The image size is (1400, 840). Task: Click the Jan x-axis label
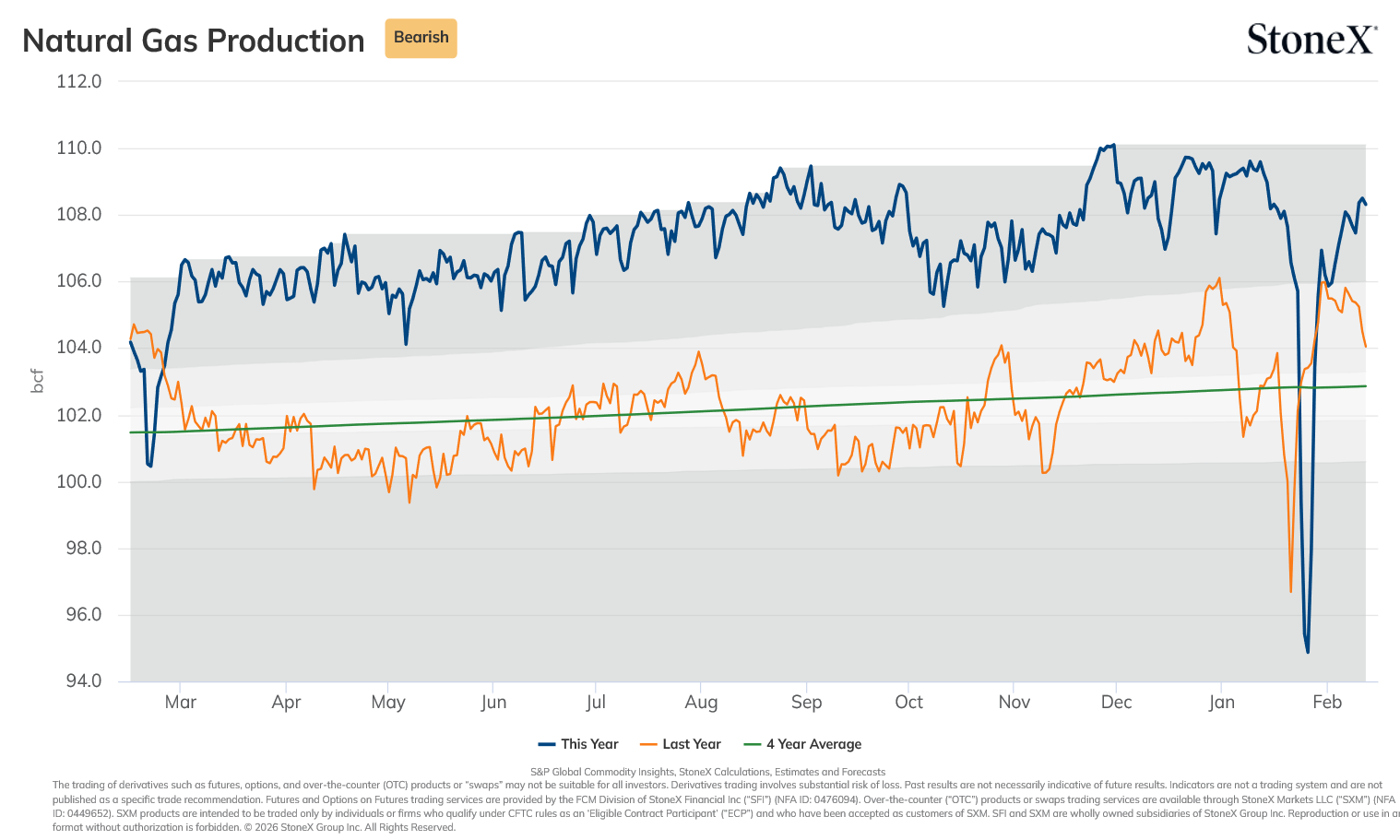[x=1221, y=702]
